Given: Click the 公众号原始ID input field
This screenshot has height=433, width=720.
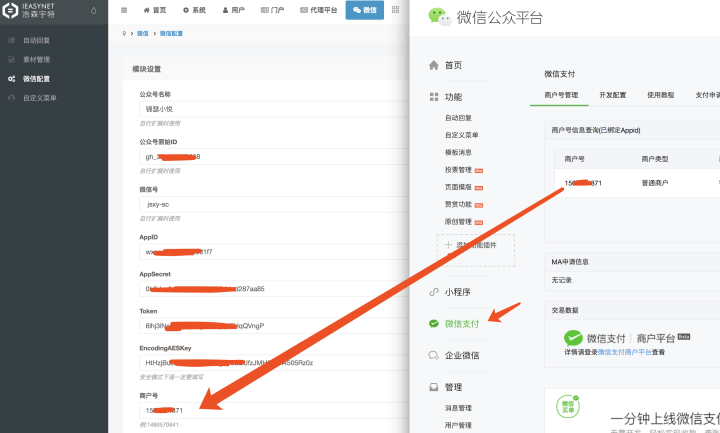Looking at the screenshot, I should [x=274, y=157].
